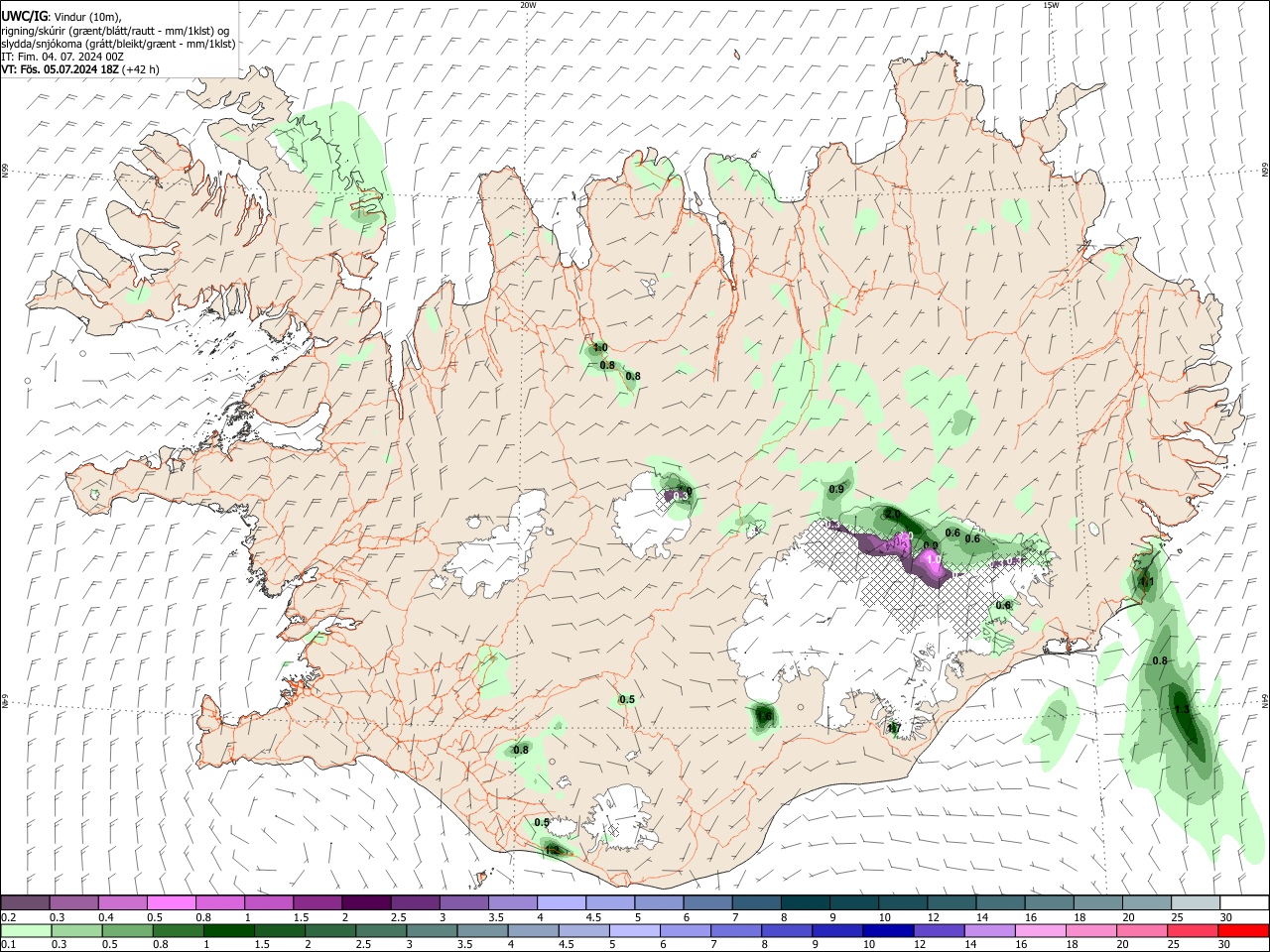Pick the dark teal snow swatch starting at 9
This screenshot has height=952, width=1270.
pos(853,902)
